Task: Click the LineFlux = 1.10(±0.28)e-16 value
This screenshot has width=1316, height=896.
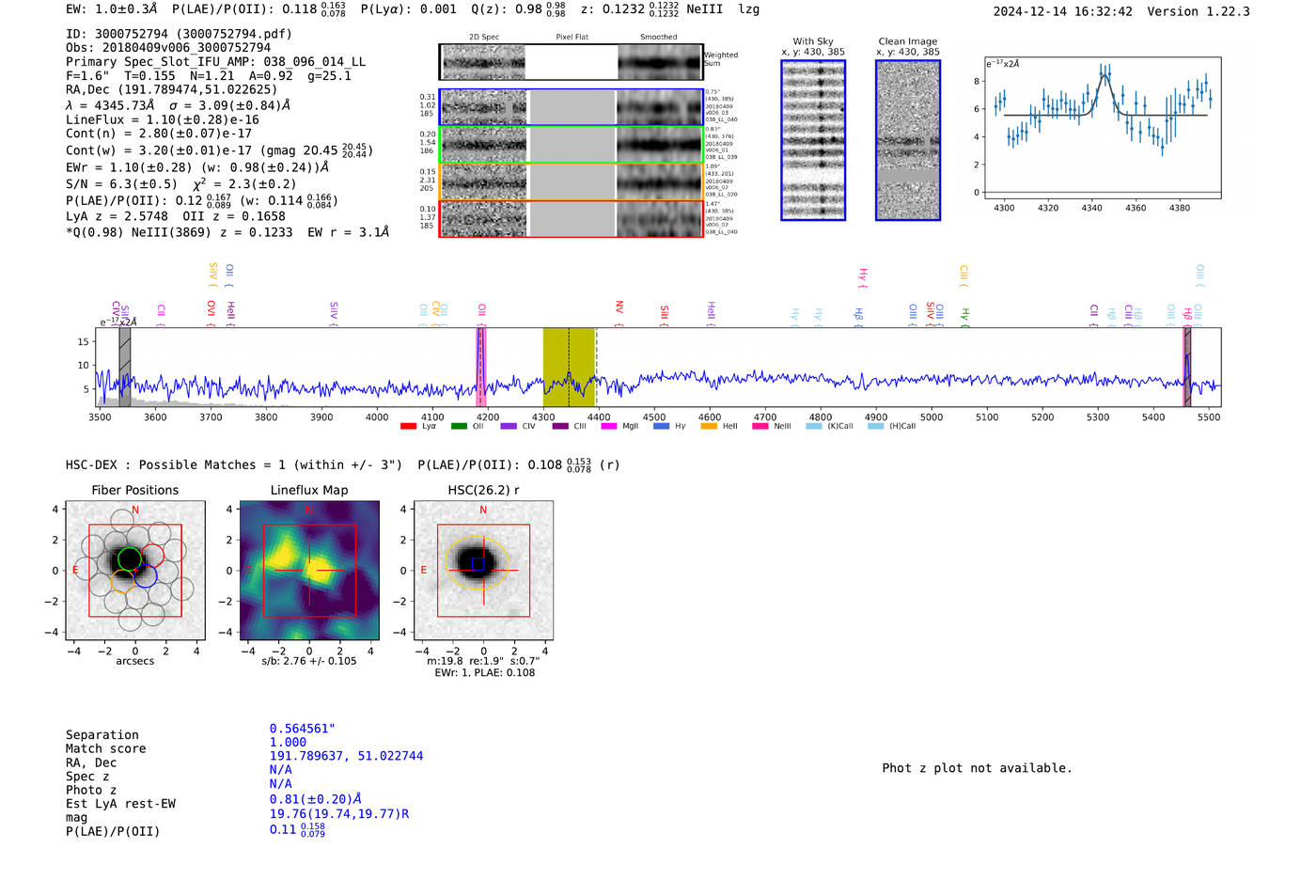Action: pos(163,120)
